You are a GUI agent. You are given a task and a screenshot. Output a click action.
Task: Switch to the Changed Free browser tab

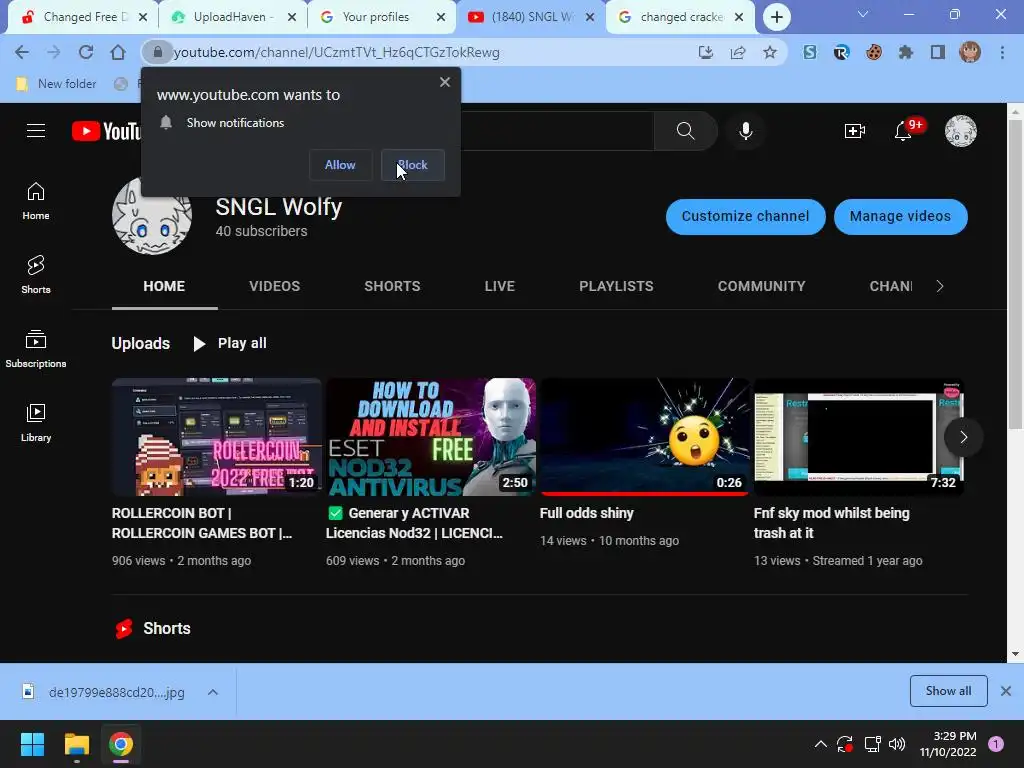[81, 17]
